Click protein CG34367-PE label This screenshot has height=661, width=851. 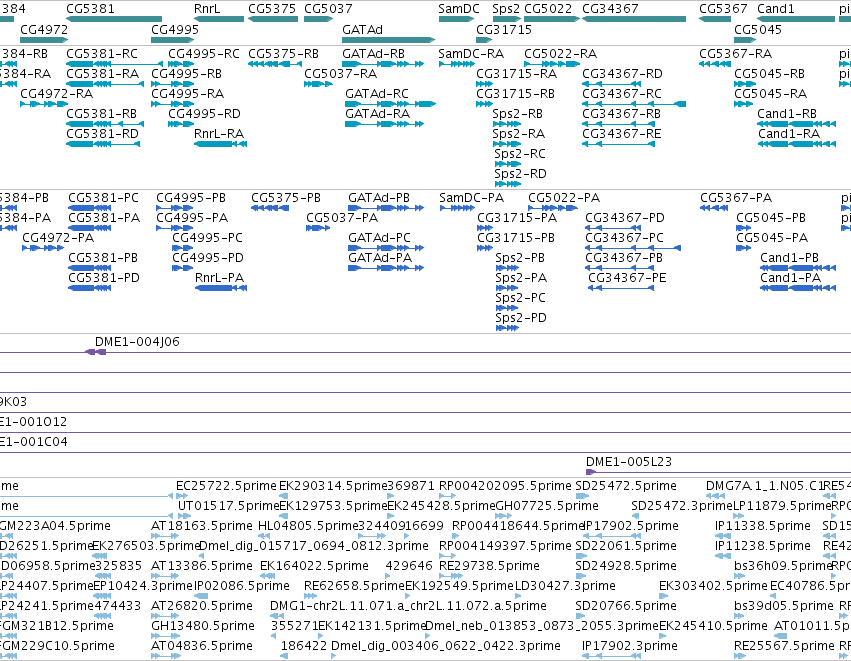click(627, 278)
